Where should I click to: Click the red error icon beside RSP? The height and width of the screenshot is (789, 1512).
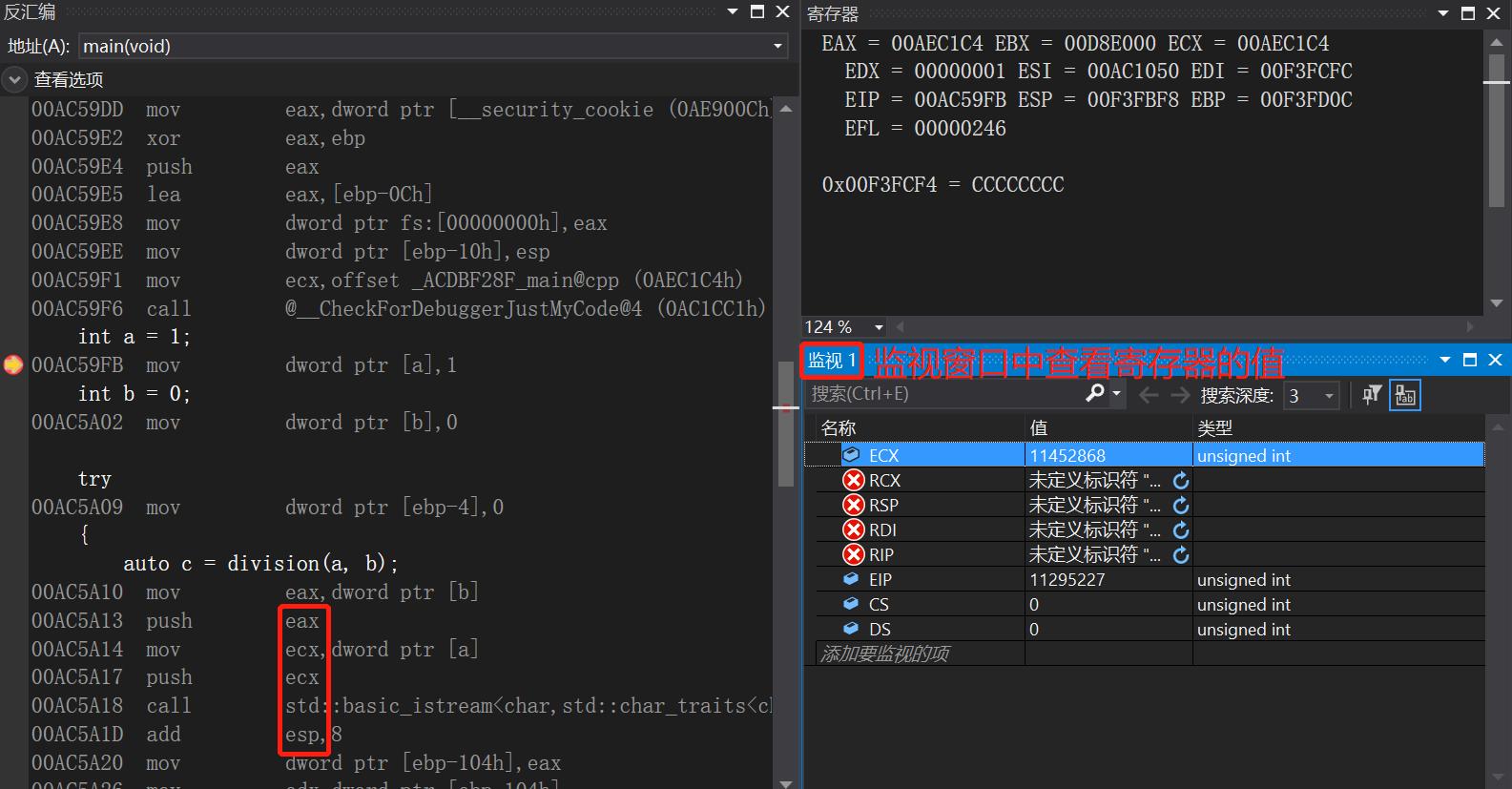click(x=854, y=505)
